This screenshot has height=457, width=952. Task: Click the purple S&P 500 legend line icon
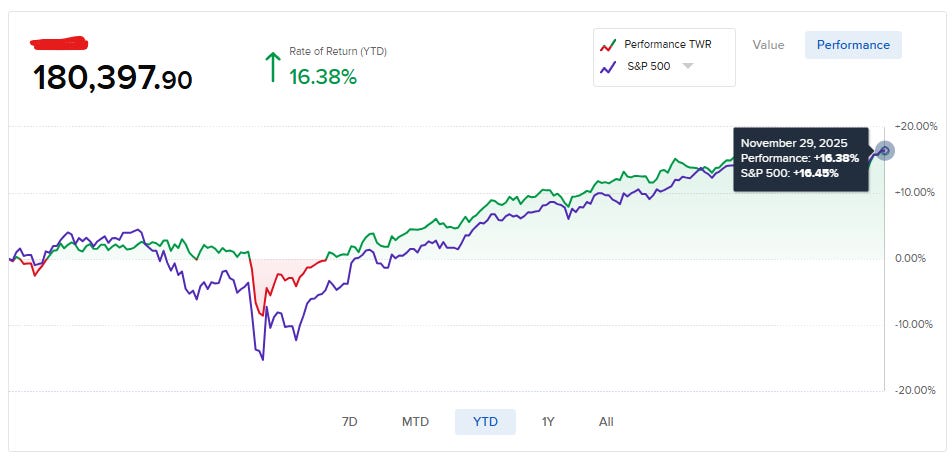pos(608,67)
